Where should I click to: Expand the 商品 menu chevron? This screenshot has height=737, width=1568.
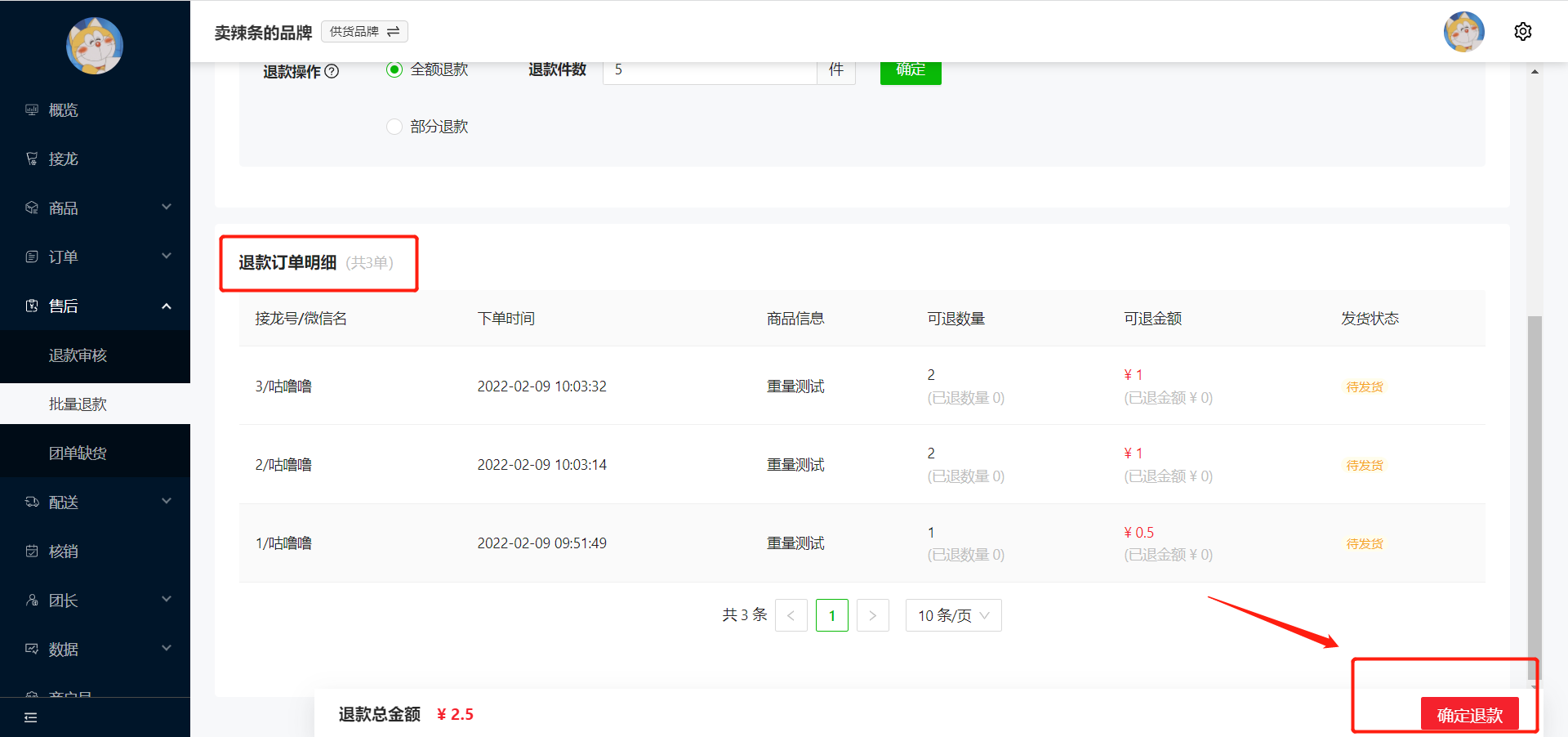click(x=167, y=207)
